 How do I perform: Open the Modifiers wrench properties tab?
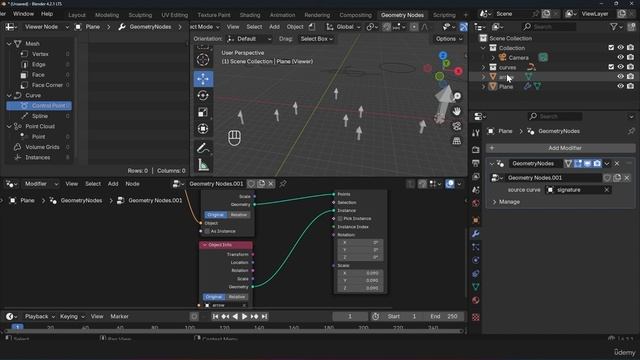pos(476,234)
